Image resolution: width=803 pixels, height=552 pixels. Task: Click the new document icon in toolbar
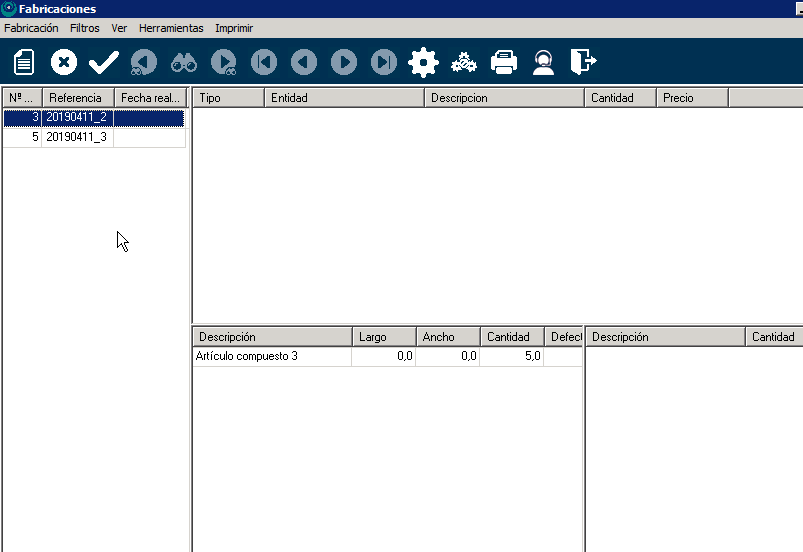(x=23, y=63)
